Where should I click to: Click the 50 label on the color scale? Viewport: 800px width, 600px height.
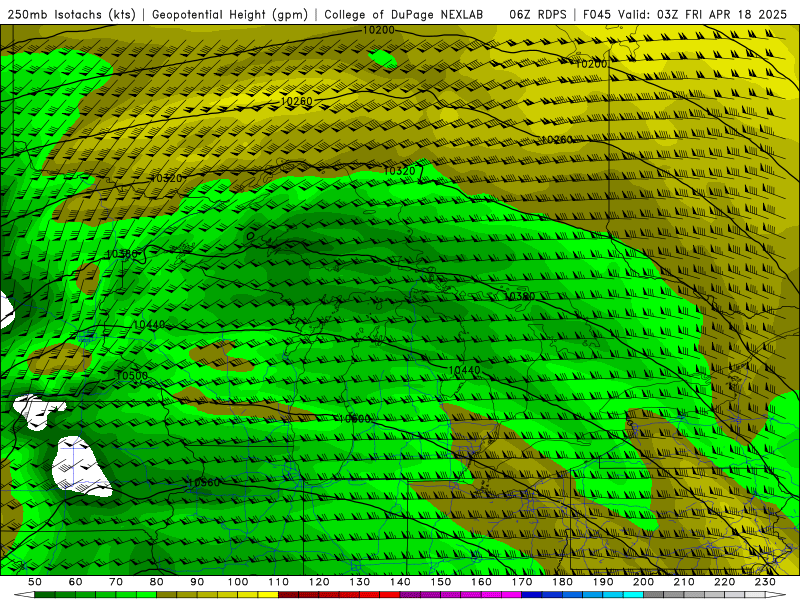tap(35, 582)
